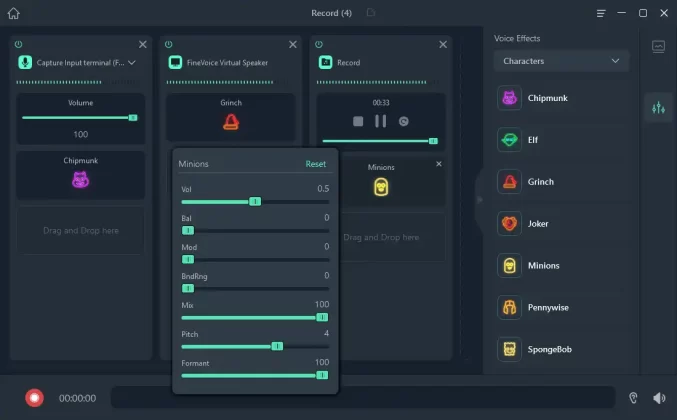Click the Record module icon
Viewport: 677px width, 420px height.
point(326,63)
